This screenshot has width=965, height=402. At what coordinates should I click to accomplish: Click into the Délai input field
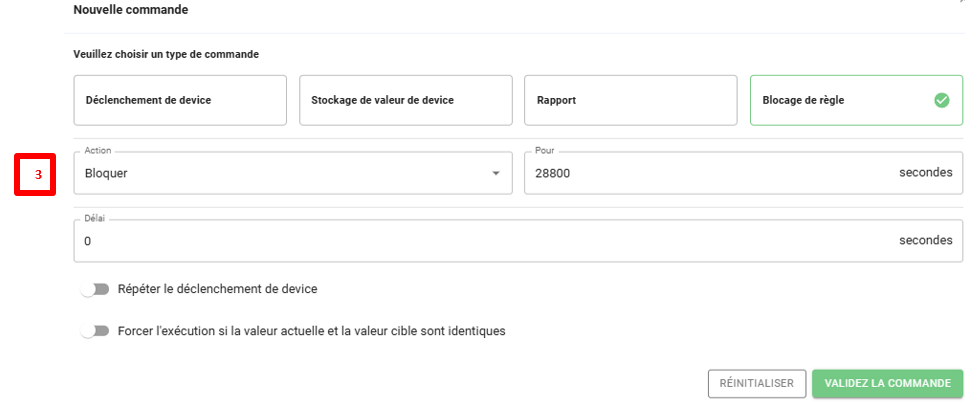coord(480,241)
